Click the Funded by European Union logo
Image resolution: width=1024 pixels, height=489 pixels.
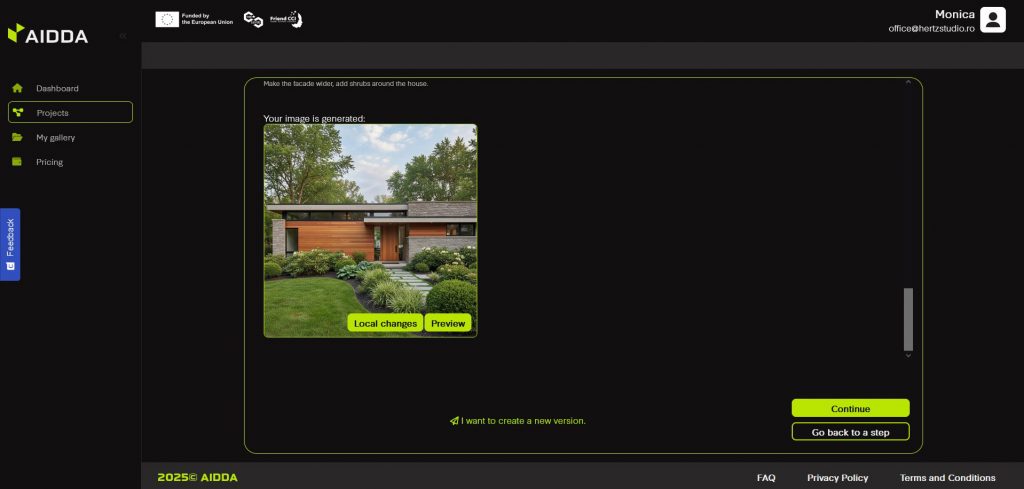click(x=194, y=19)
